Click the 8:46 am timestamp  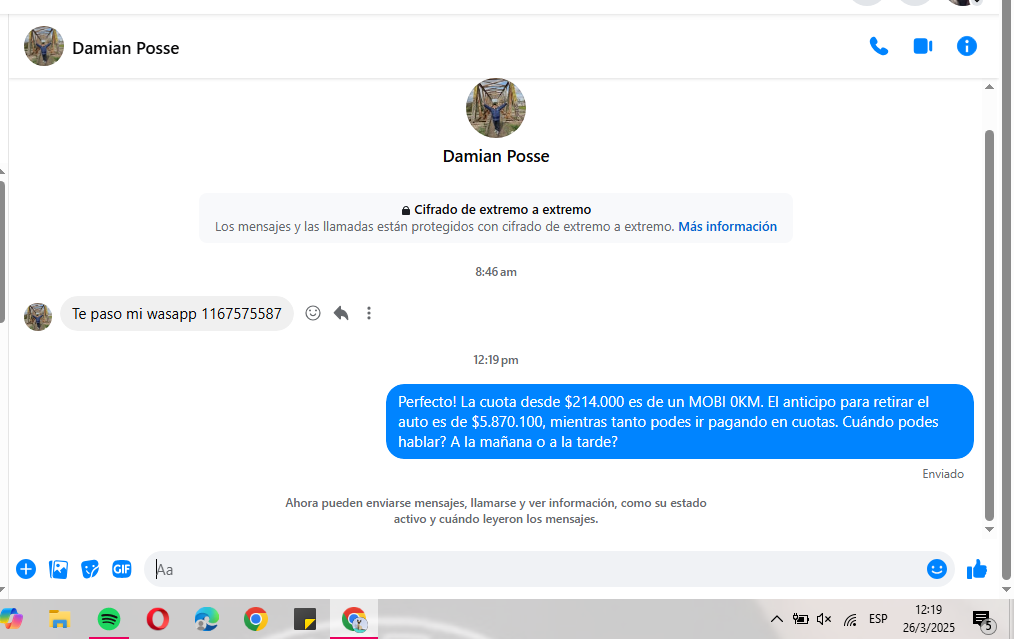coord(496,272)
